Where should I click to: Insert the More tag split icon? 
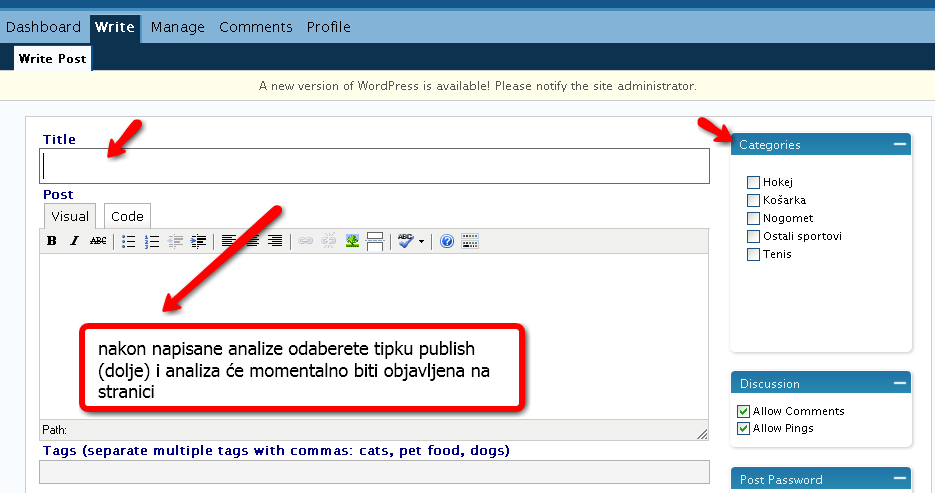375,241
